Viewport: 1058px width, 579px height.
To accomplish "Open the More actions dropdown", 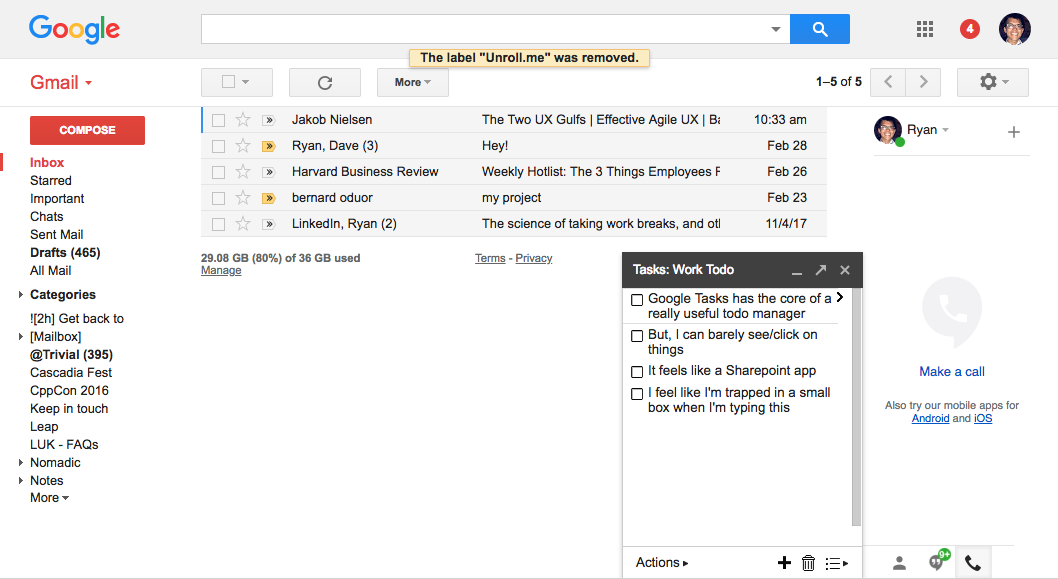I will (x=412, y=82).
